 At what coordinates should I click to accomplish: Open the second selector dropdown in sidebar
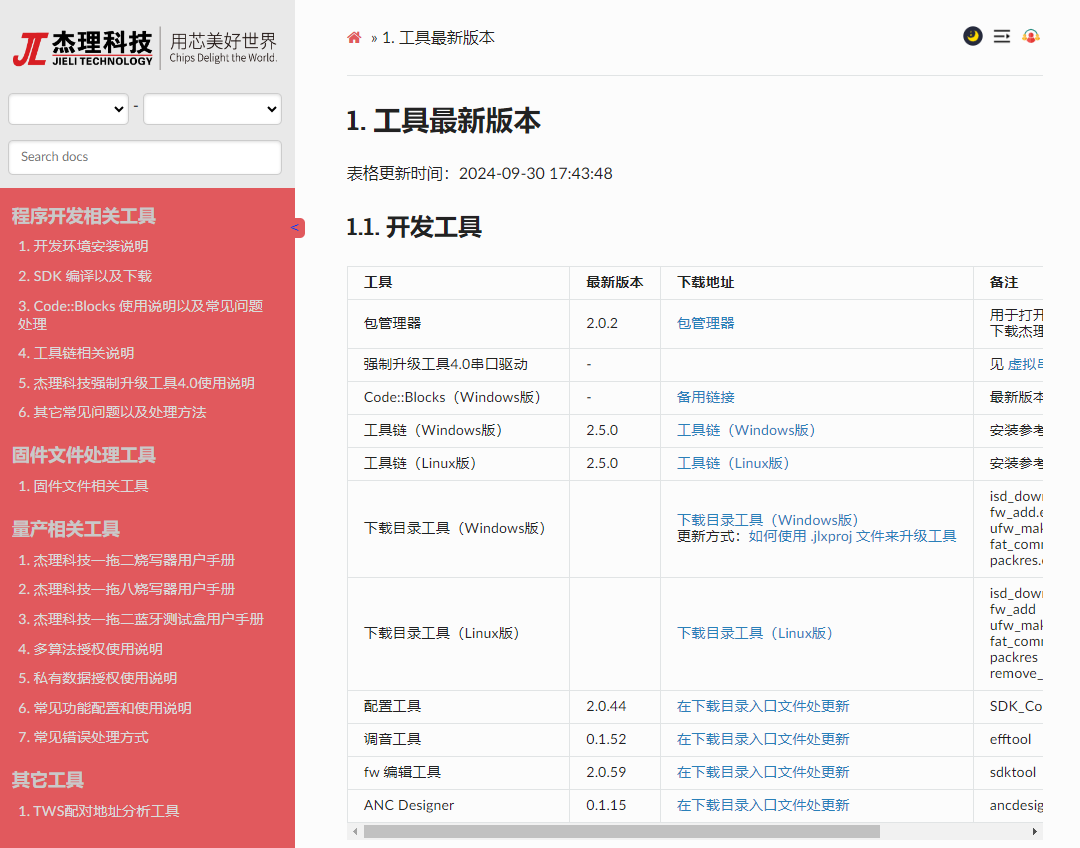tap(212, 109)
